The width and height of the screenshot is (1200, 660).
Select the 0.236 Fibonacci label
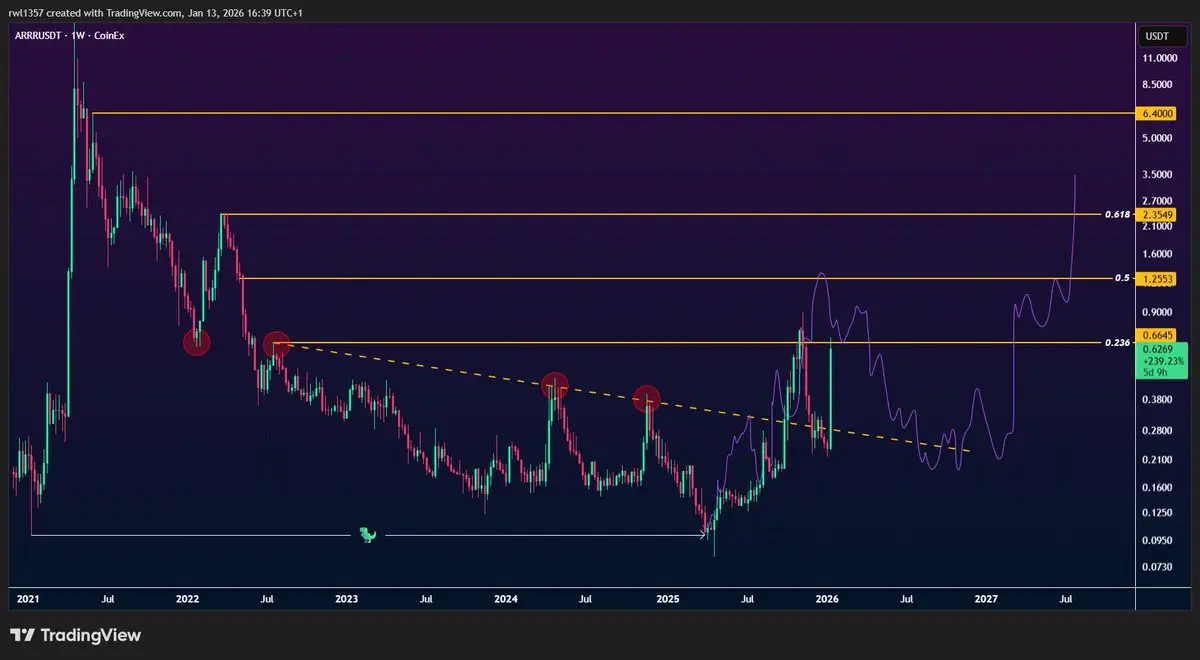[x=1117, y=343]
